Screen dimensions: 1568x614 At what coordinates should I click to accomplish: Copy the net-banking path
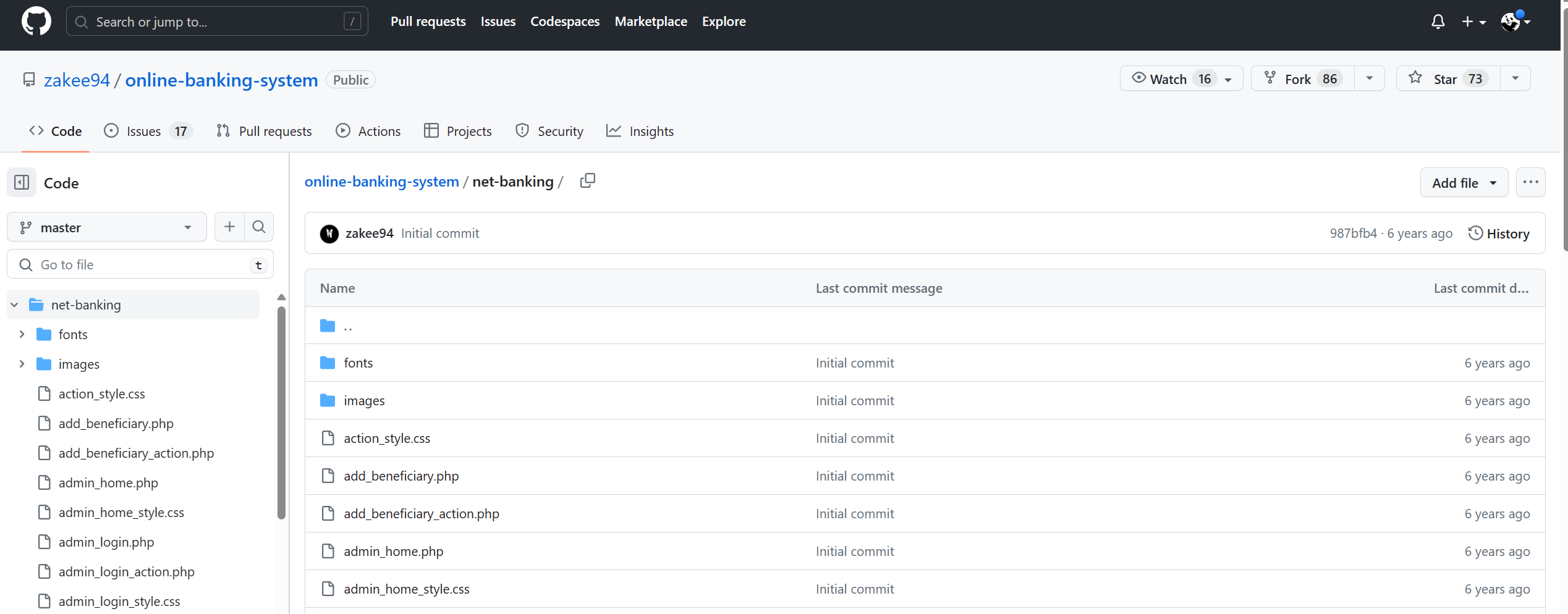point(587,180)
